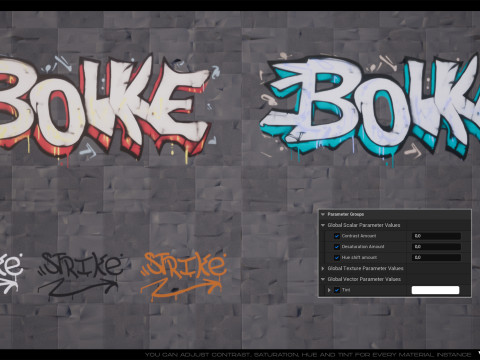Collapse Global Vector Parameter Values group
The width and height of the screenshot is (480, 360).
tap(323, 279)
